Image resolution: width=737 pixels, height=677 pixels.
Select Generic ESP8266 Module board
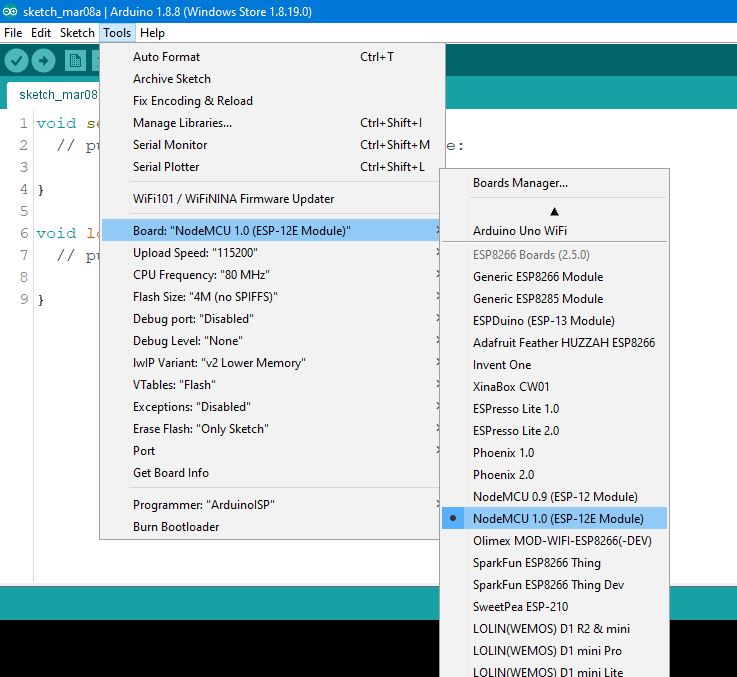coord(555,277)
